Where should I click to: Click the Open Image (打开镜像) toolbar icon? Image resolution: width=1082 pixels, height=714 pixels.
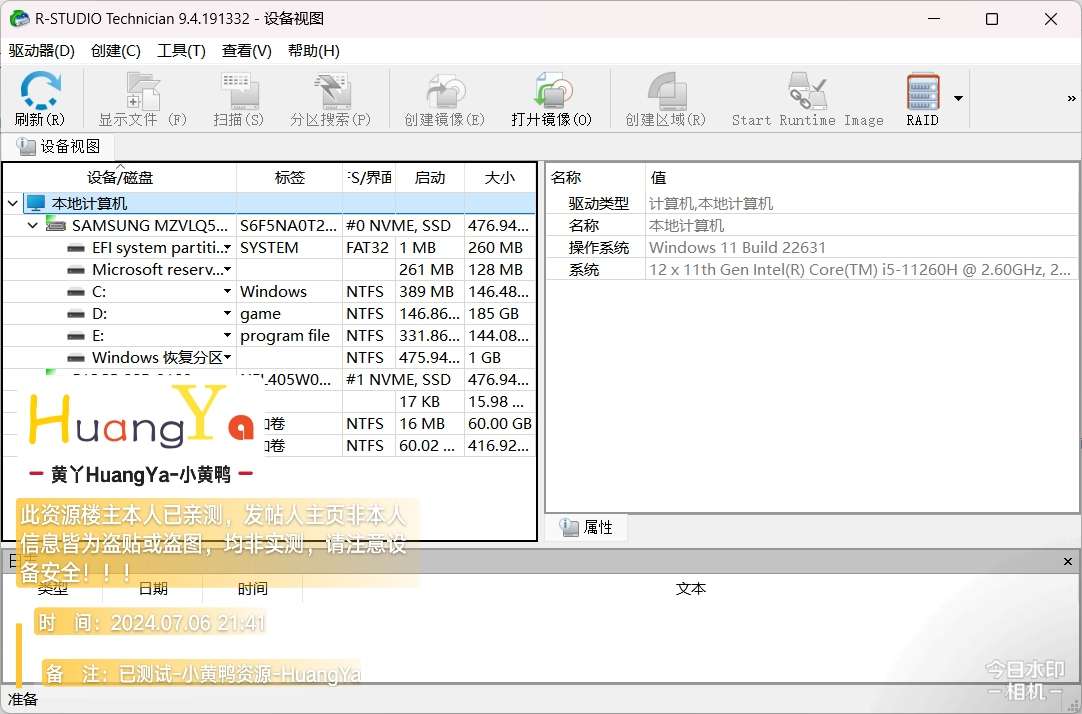552,90
